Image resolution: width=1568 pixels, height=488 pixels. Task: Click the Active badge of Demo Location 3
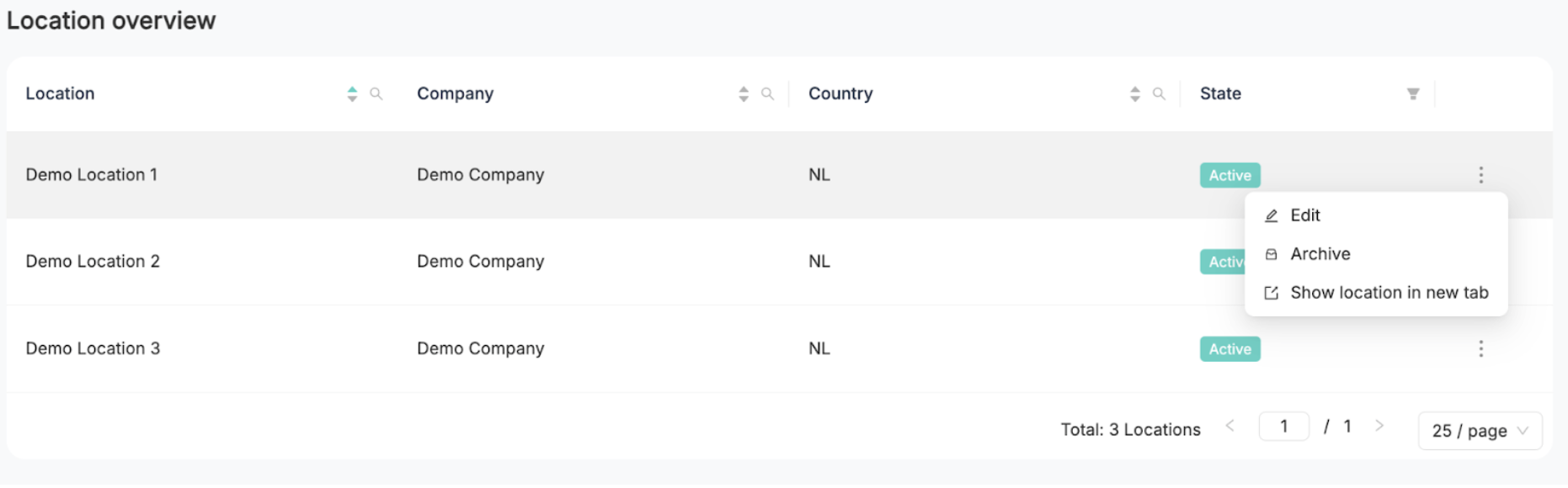[1230, 349]
